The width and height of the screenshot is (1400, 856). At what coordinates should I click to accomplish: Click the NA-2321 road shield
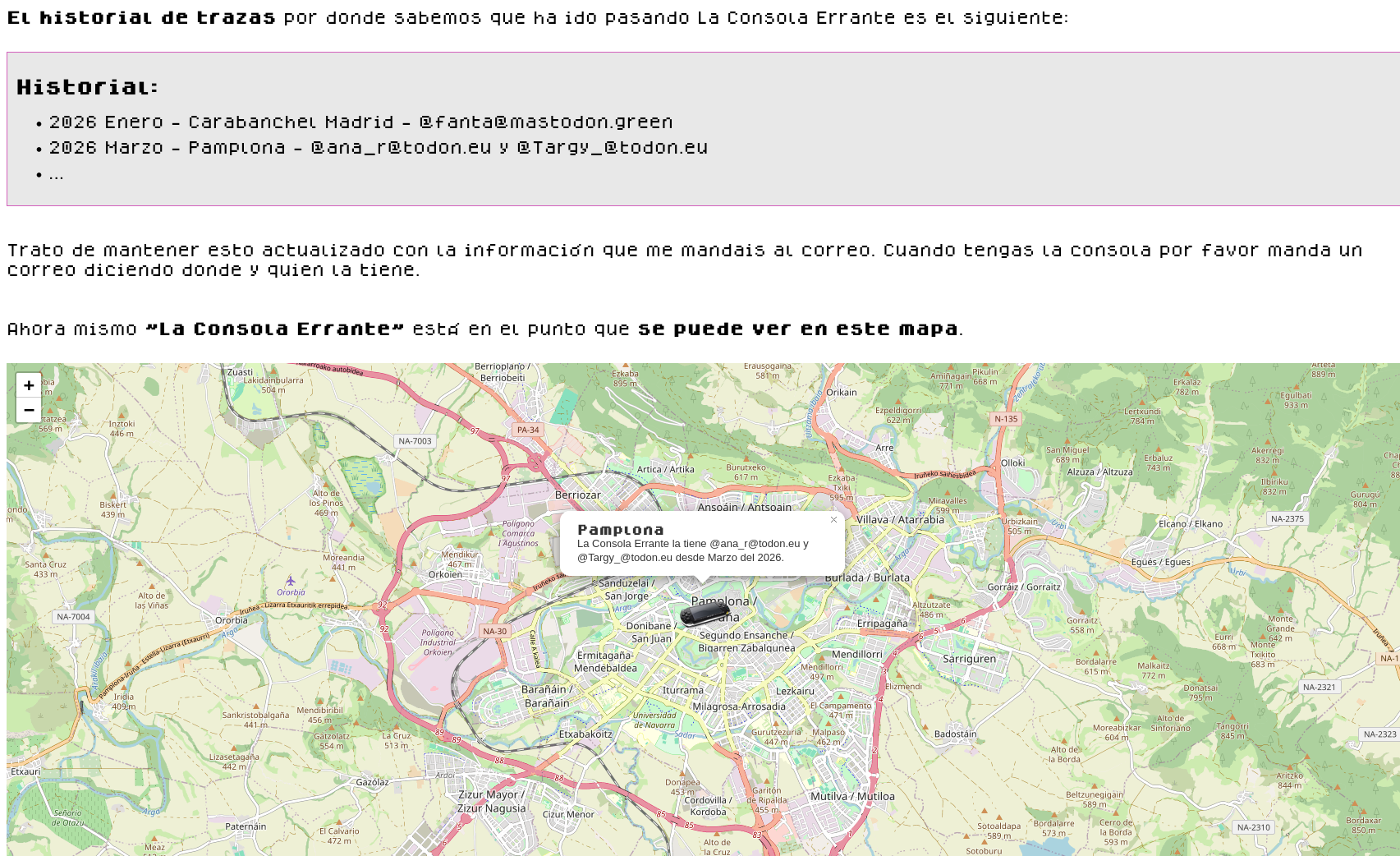click(x=1319, y=687)
